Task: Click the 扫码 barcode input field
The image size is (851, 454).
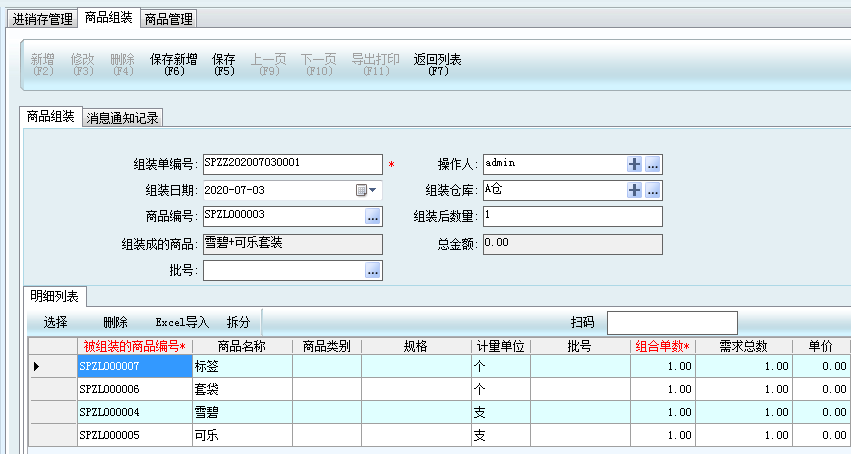Action: coord(671,322)
